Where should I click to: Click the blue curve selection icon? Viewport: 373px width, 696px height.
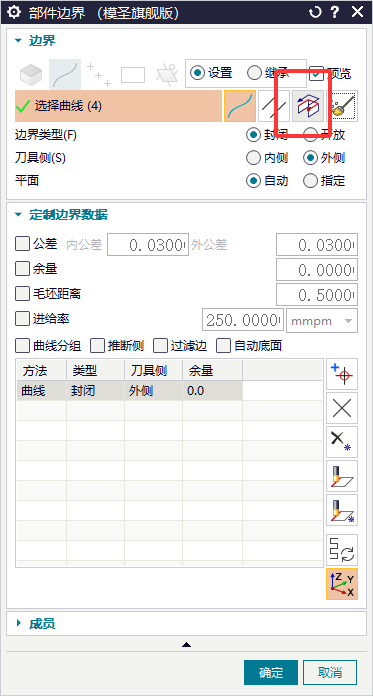240,106
